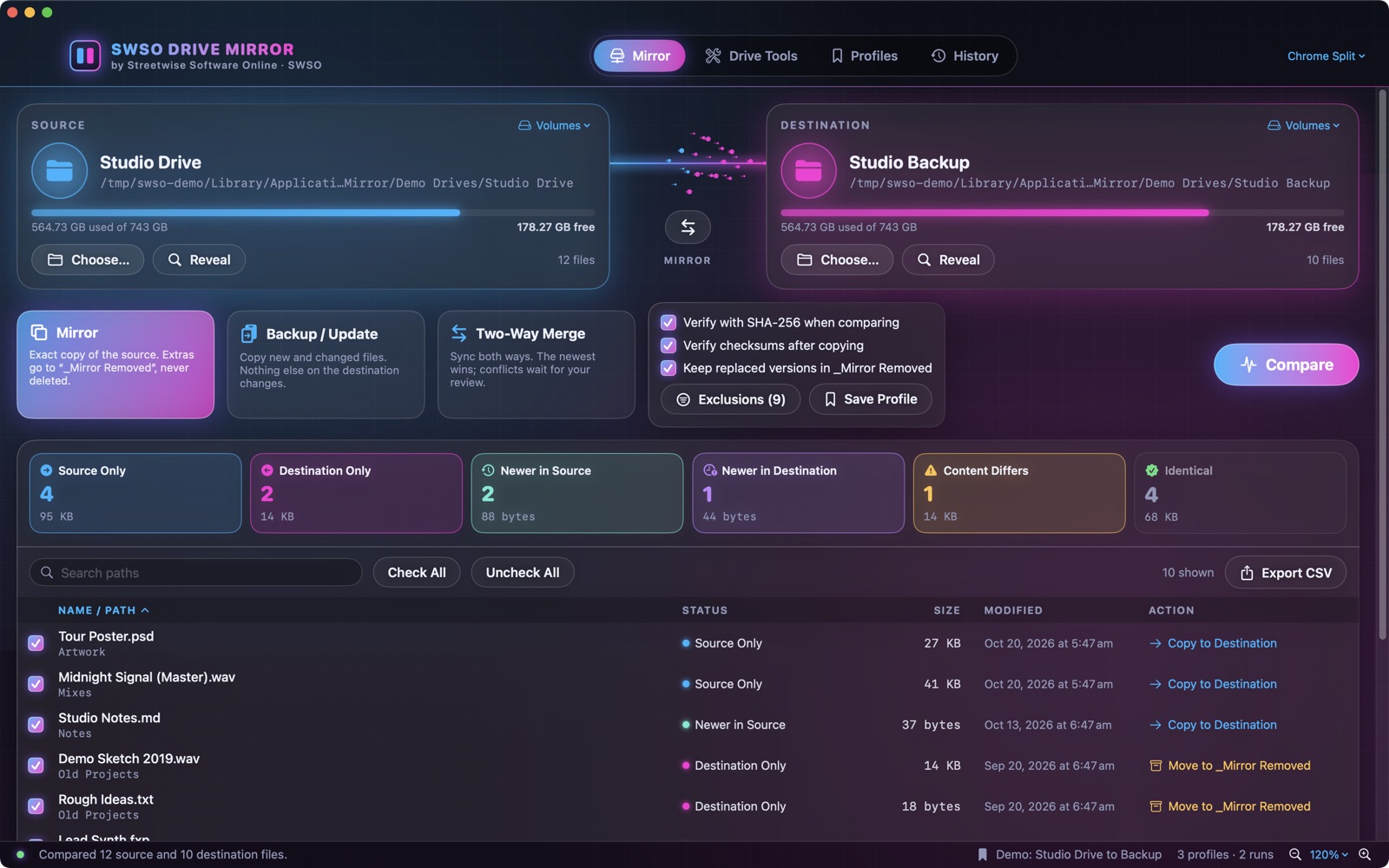Click the SWSO Drive Mirror app logo

tap(85, 56)
